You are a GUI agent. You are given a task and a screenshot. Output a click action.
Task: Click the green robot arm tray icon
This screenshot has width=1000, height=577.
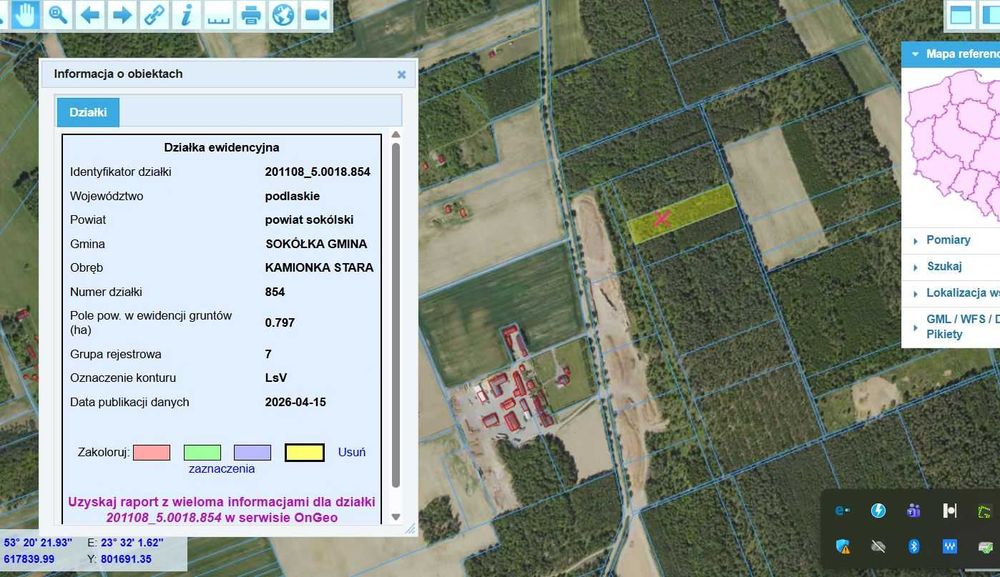985,511
